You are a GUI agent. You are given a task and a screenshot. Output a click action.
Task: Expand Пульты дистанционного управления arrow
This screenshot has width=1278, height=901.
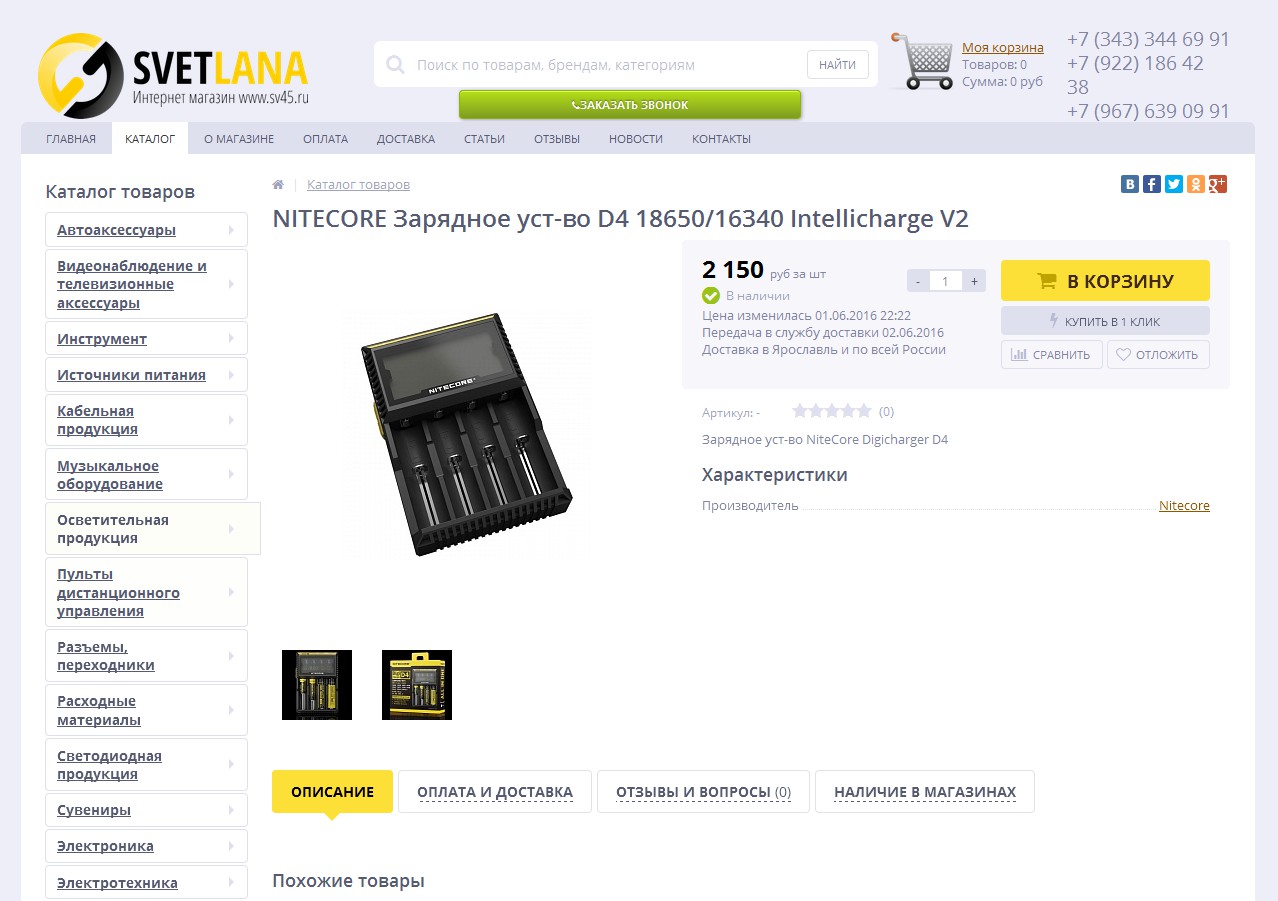click(x=231, y=592)
